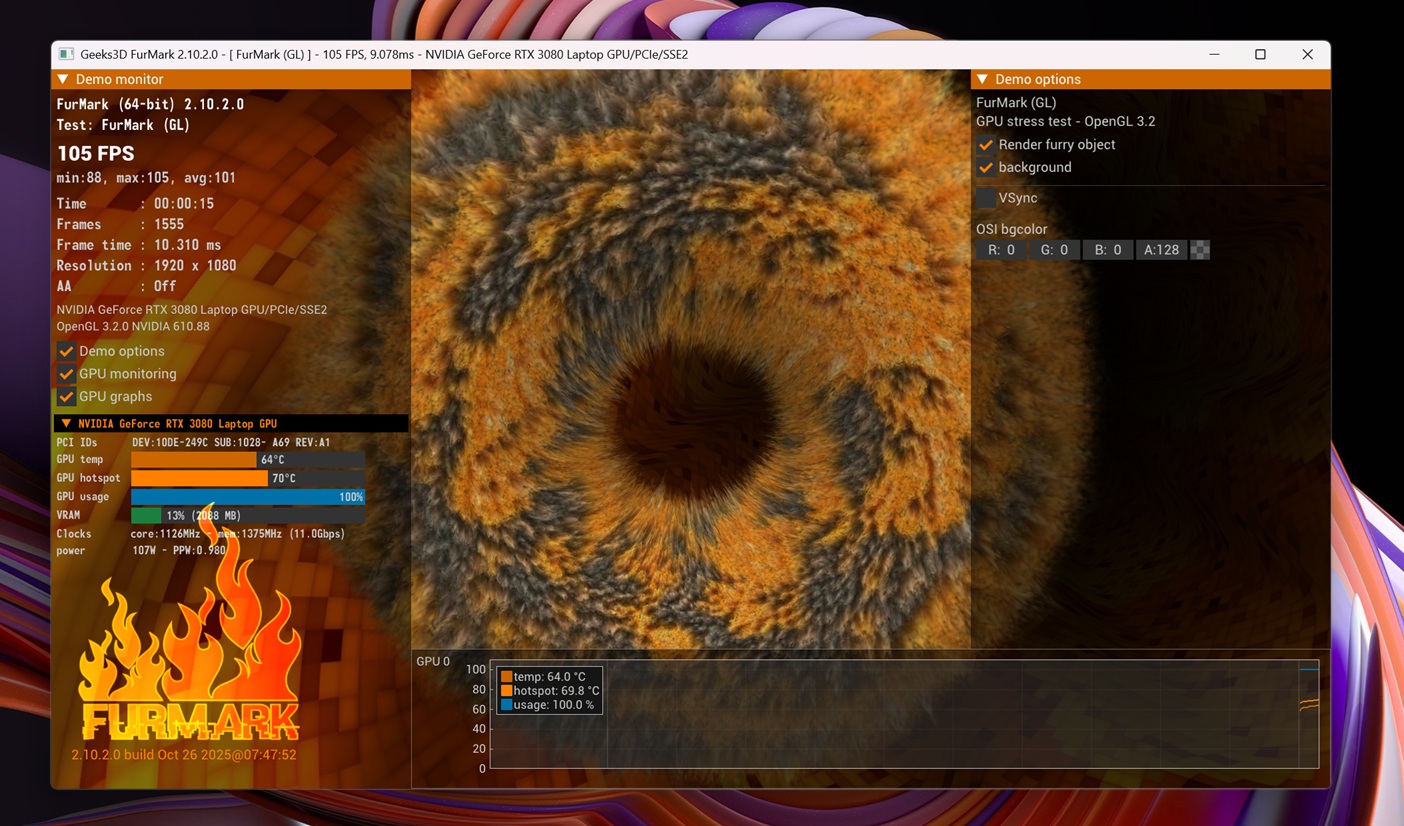This screenshot has width=1404, height=826.
Task: Disable the Render furry object checkbox
Action: (986, 144)
